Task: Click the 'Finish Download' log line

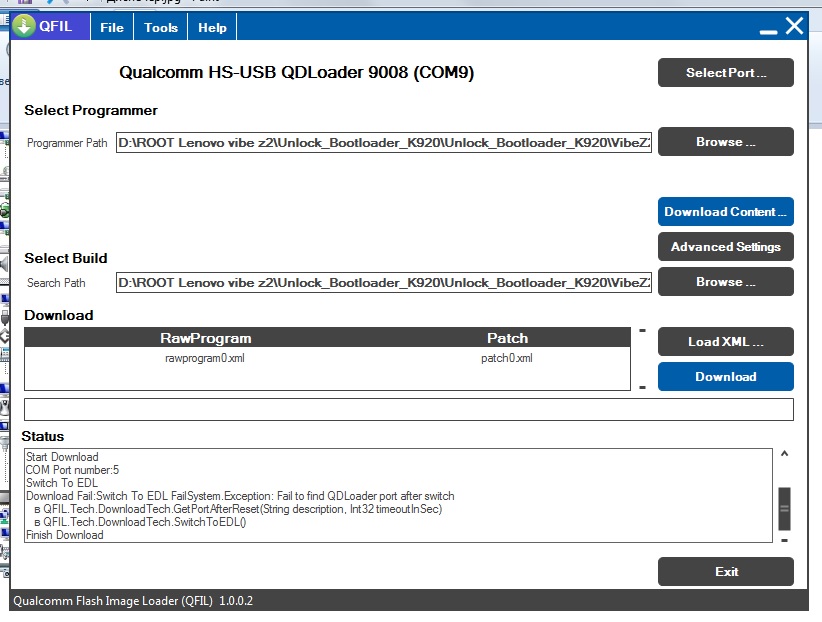Action: click(x=64, y=535)
